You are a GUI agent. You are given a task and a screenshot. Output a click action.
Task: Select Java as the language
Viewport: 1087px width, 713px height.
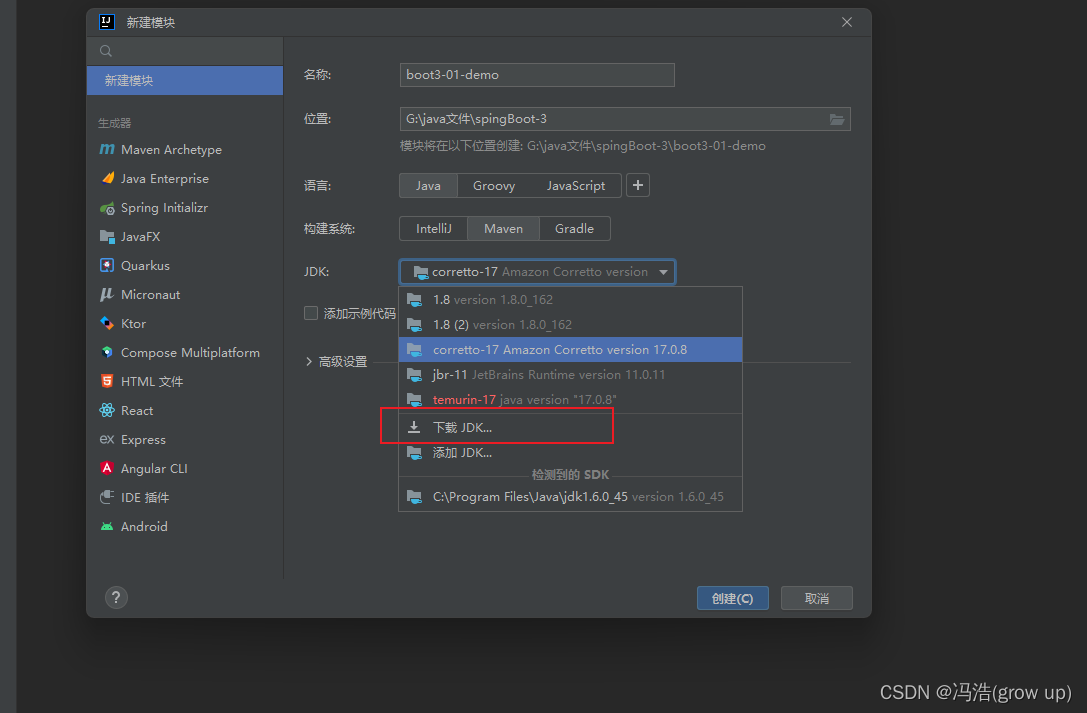pyautogui.click(x=428, y=186)
